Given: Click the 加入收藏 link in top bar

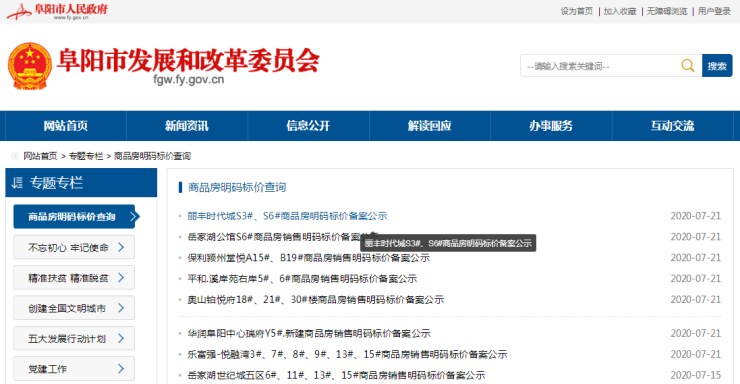Looking at the screenshot, I should (620, 11).
